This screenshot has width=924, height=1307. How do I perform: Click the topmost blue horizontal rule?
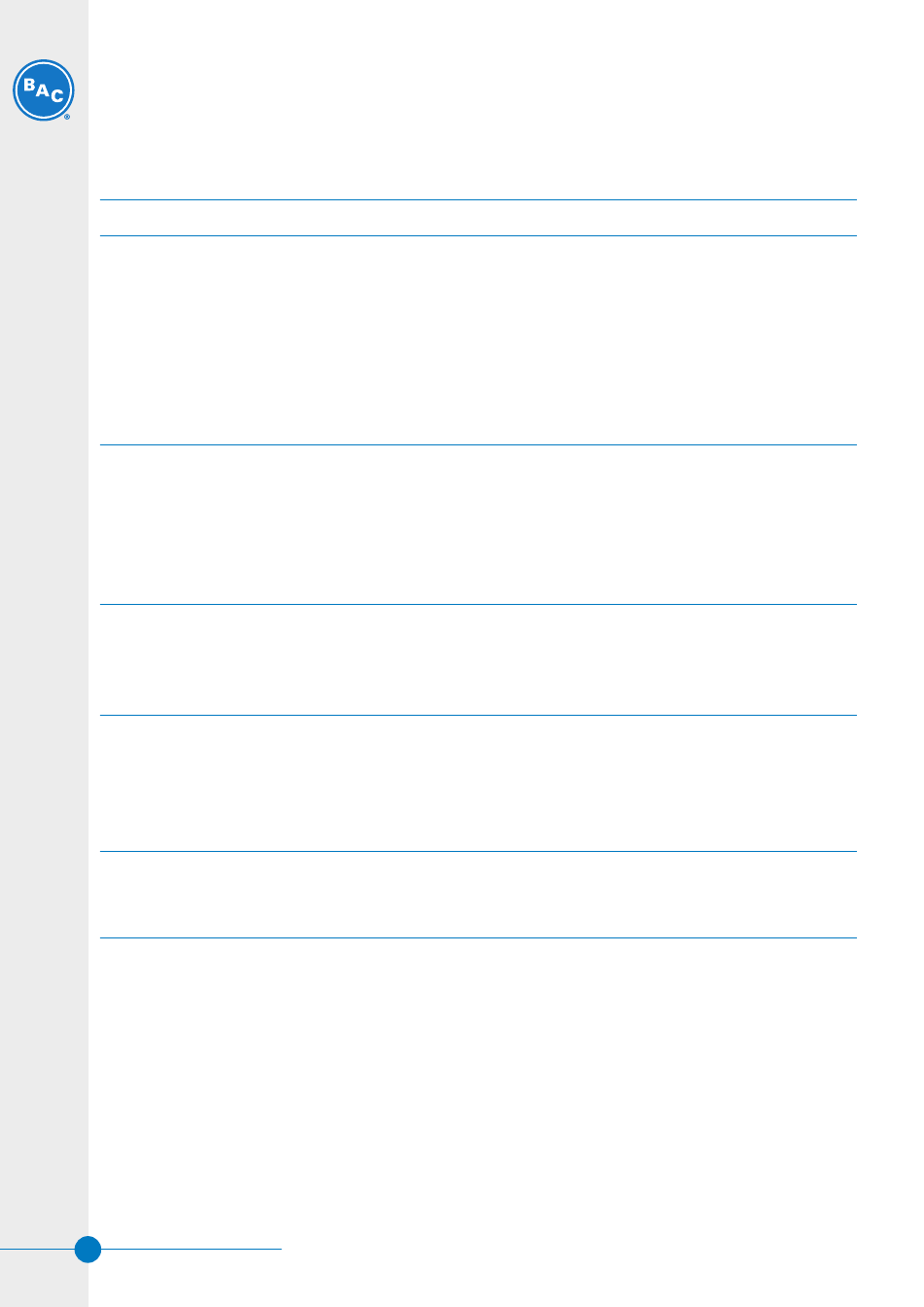tap(479, 200)
